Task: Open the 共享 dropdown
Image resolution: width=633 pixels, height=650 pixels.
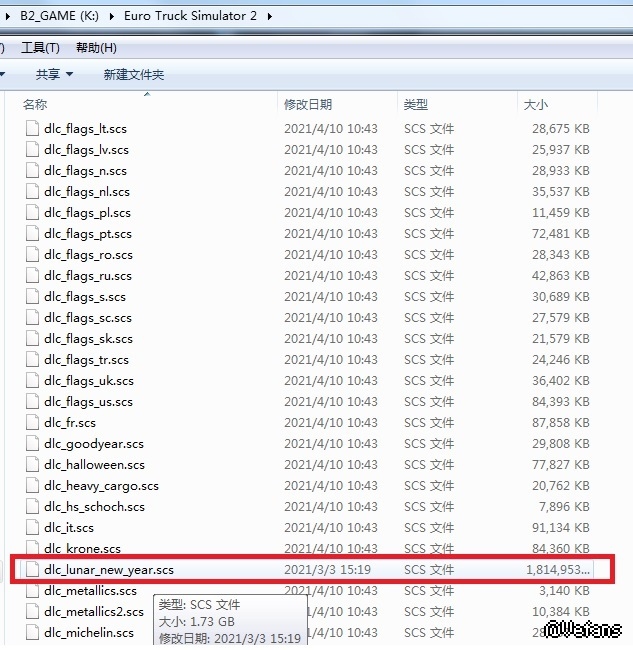Action: (54, 75)
